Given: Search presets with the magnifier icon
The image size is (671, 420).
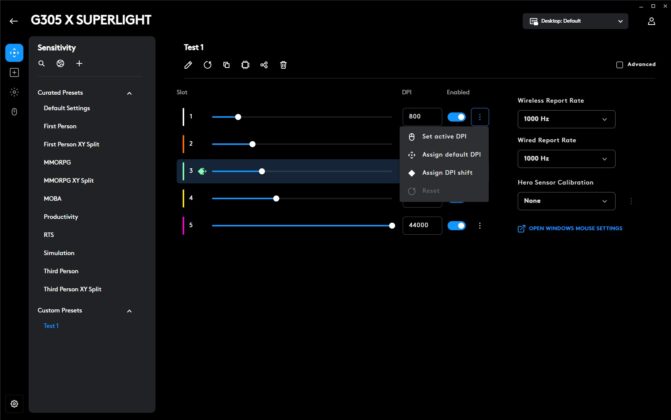Looking at the screenshot, I should (42, 63).
